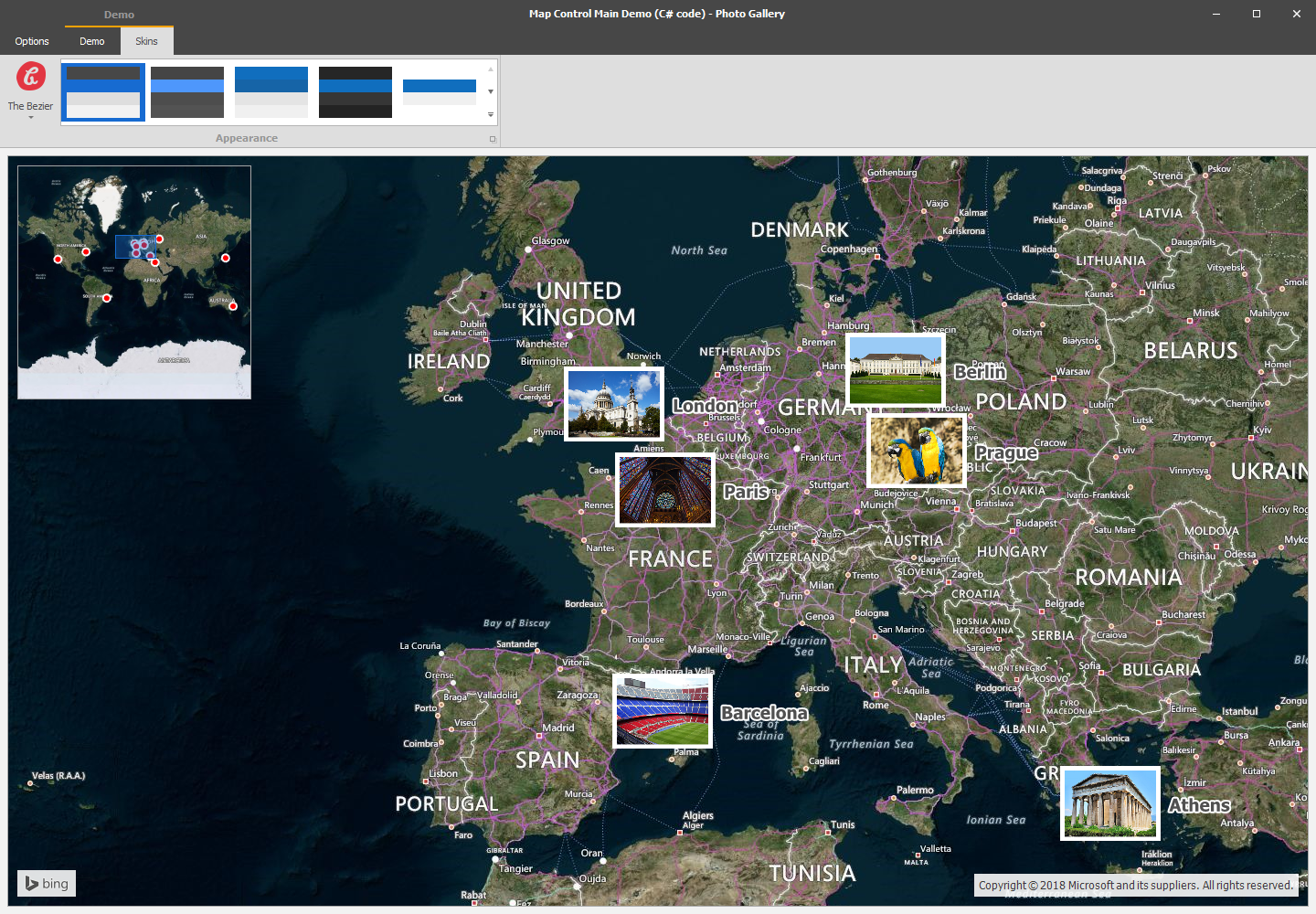Select the Berlin palace photo on map
The image size is (1316, 914).
(x=895, y=369)
